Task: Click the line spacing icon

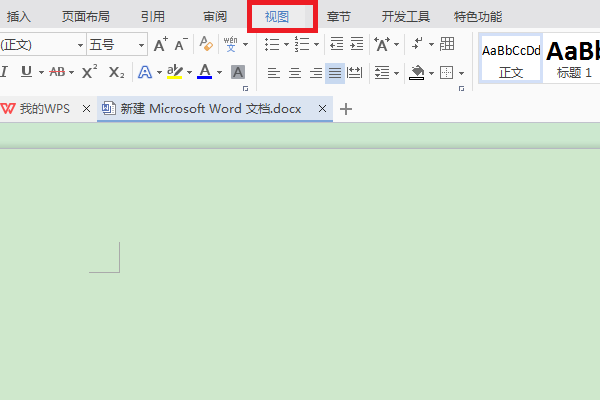Action: point(382,72)
